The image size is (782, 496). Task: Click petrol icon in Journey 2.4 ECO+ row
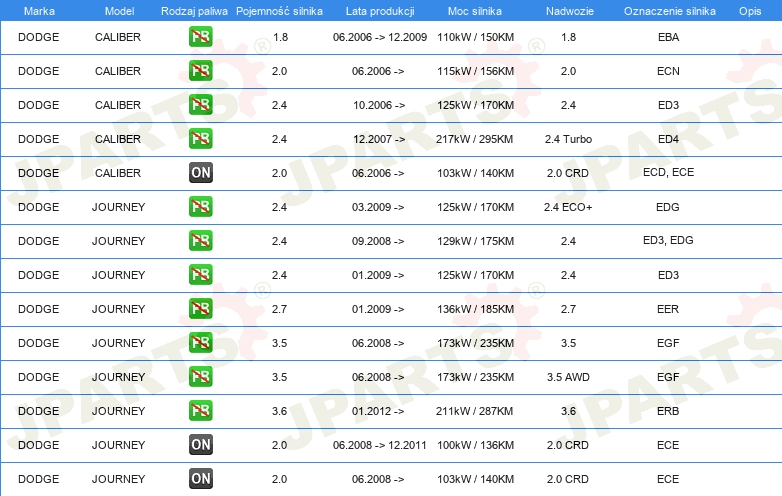(x=200, y=206)
